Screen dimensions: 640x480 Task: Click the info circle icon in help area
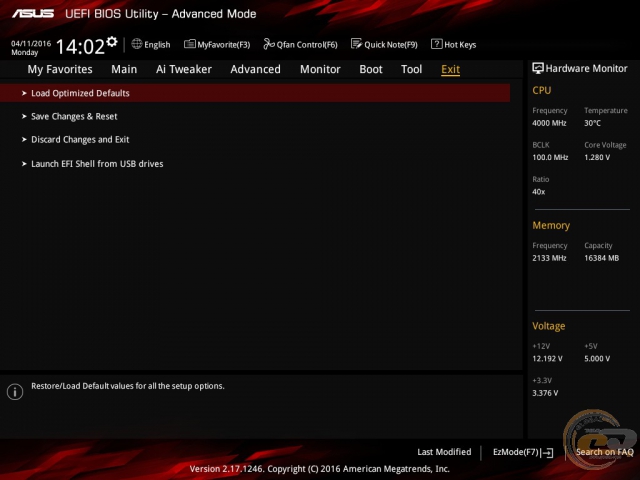pos(15,391)
